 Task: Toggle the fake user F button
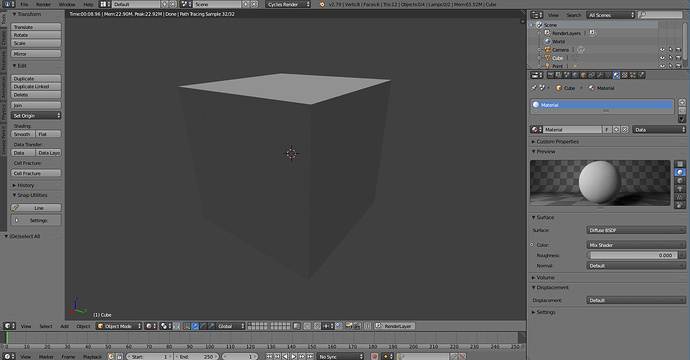[607, 130]
